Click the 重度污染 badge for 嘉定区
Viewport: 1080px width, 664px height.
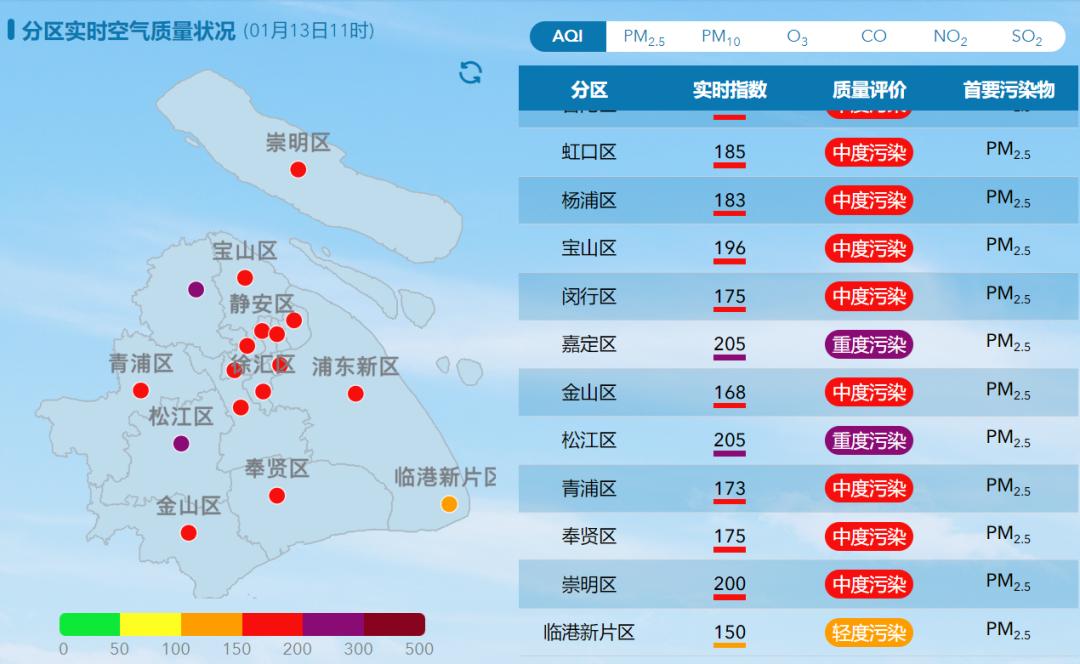868,345
